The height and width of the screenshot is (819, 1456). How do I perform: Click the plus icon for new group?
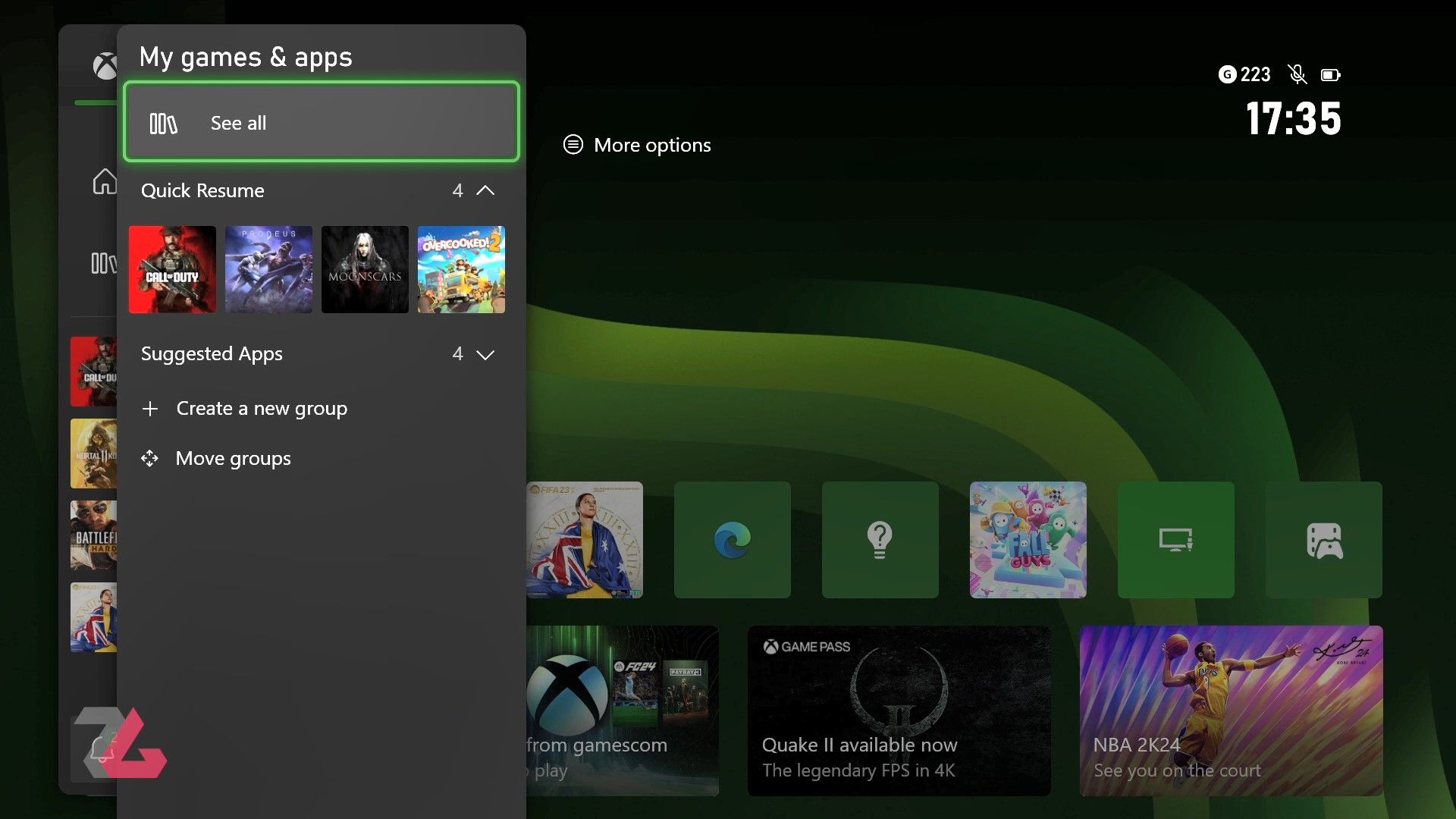(150, 409)
